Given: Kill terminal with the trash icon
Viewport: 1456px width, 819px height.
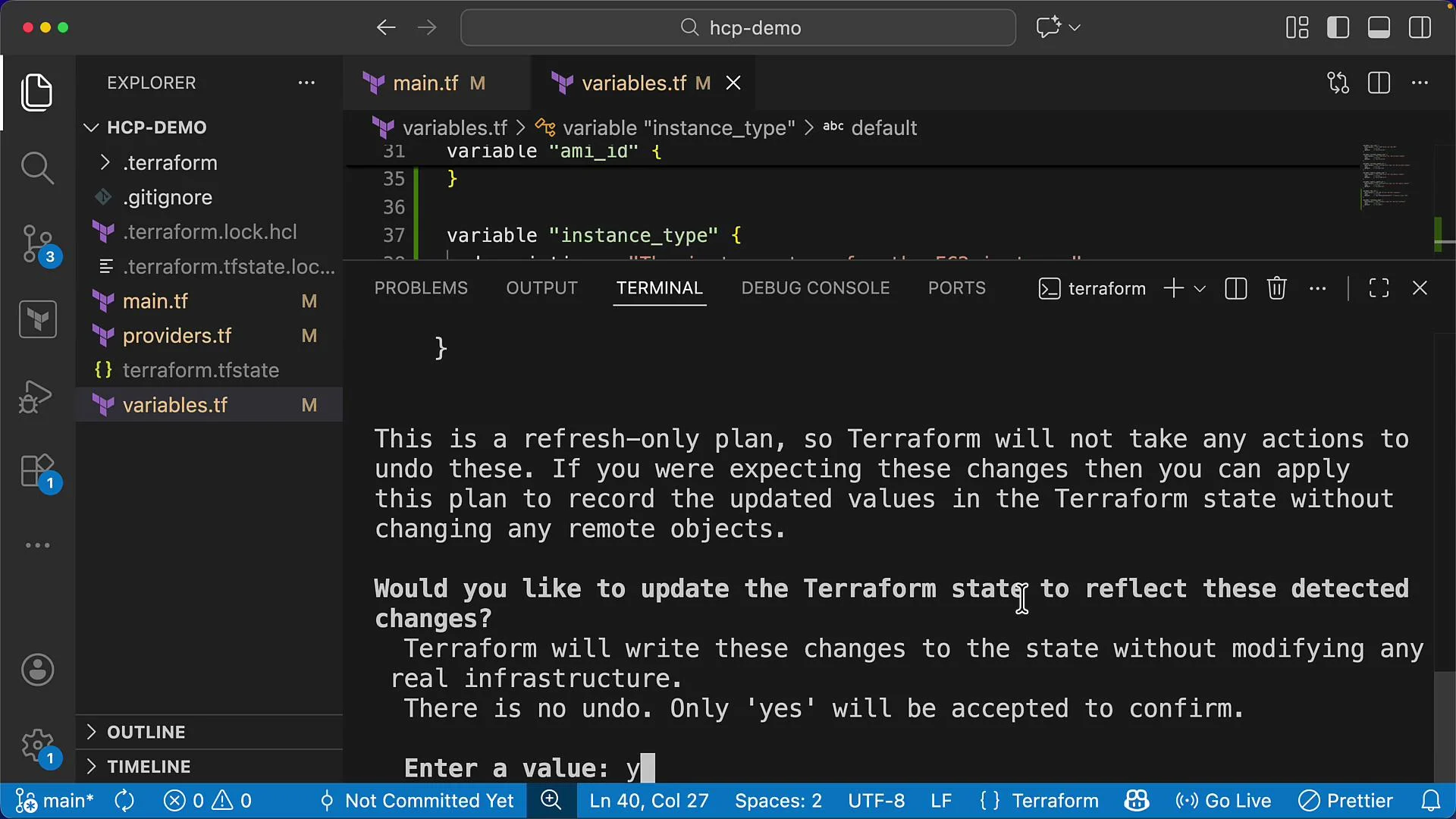Looking at the screenshot, I should pyautogui.click(x=1276, y=288).
